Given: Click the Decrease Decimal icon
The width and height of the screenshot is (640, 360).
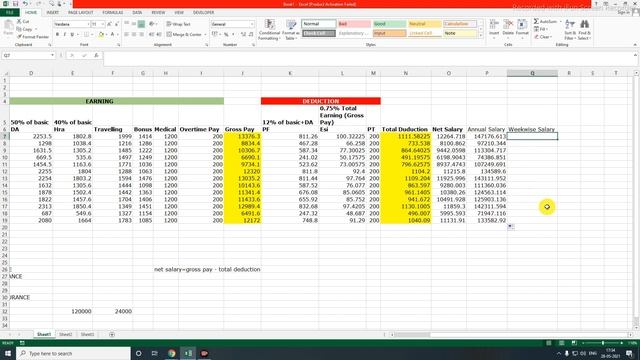Looking at the screenshot, I should click(251, 34).
